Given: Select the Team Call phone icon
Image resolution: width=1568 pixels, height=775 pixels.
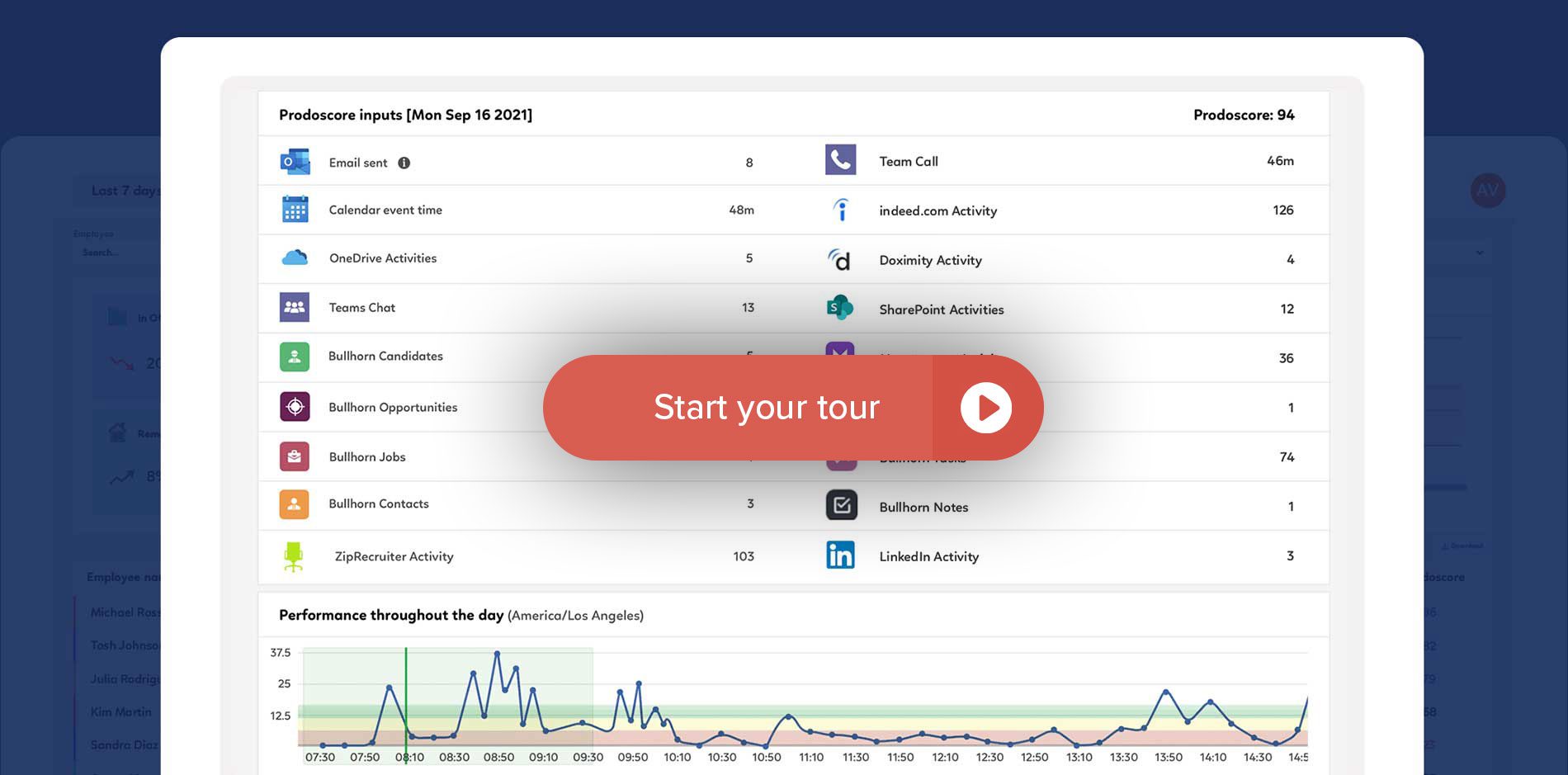Looking at the screenshot, I should point(841,160).
